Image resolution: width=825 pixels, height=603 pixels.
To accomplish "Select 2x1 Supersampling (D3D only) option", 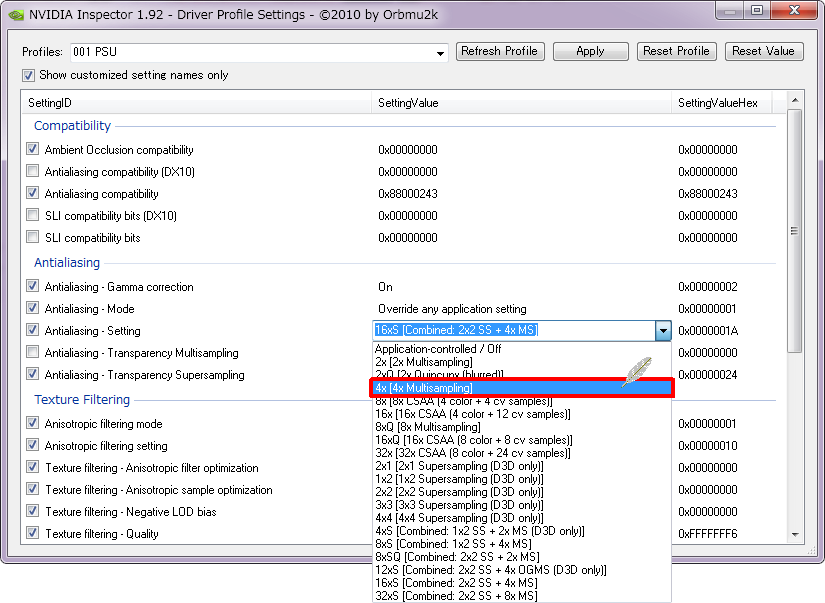I will click(x=521, y=466).
